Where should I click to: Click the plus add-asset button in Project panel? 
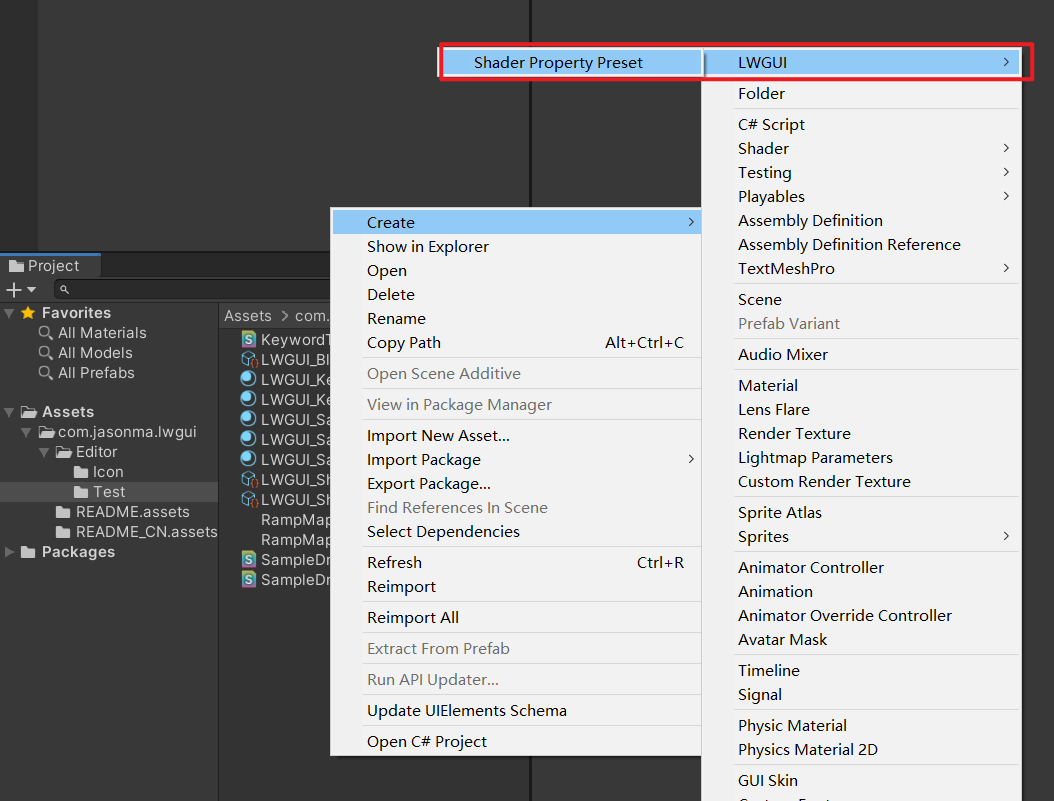[14, 290]
